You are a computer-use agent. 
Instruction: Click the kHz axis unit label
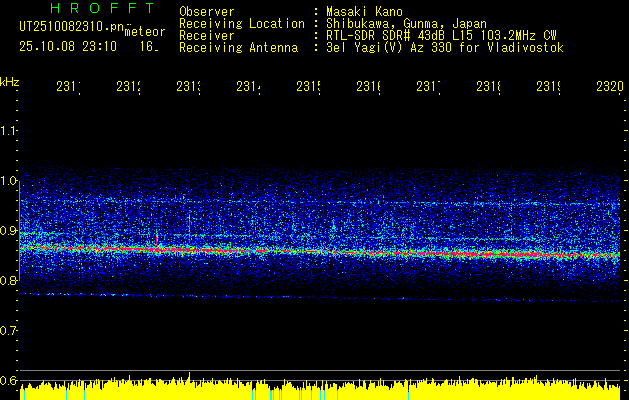click(10, 82)
